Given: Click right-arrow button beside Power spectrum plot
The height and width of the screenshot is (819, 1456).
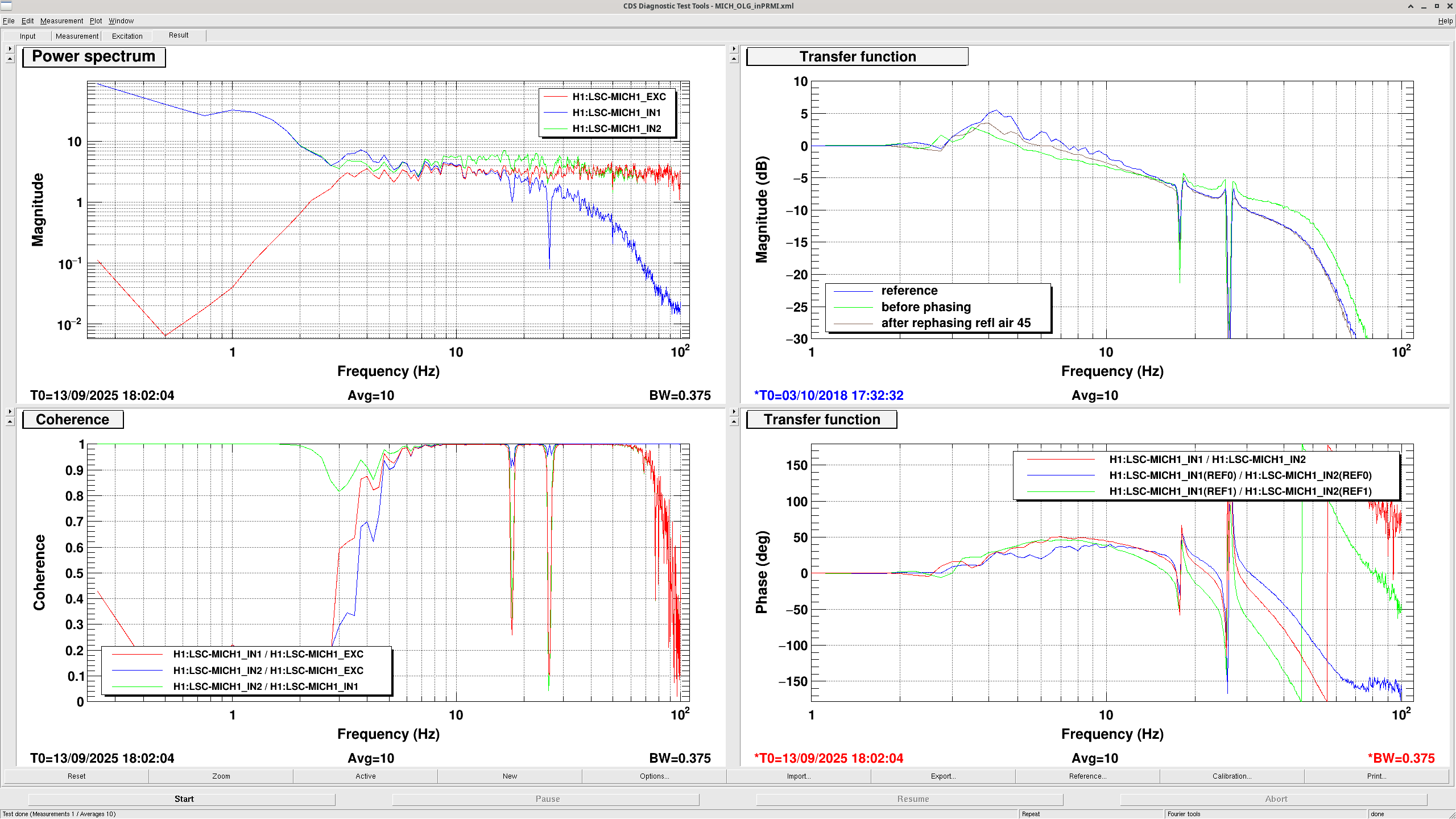Looking at the screenshot, I should click(x=10, y=49).
